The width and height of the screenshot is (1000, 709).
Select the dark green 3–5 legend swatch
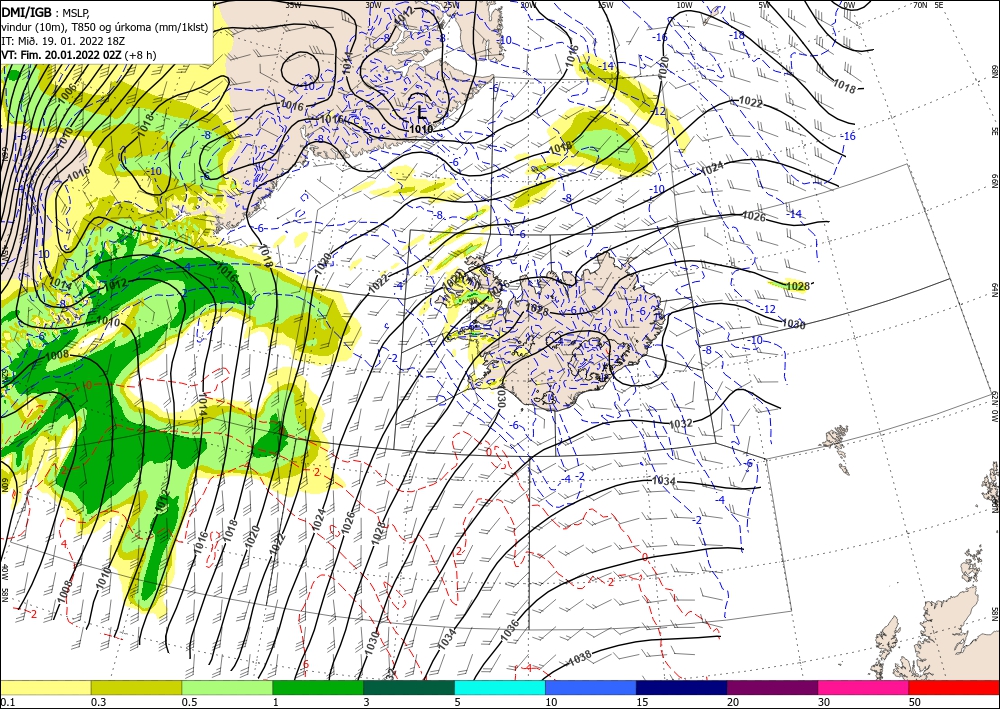(x=409, y=687)
